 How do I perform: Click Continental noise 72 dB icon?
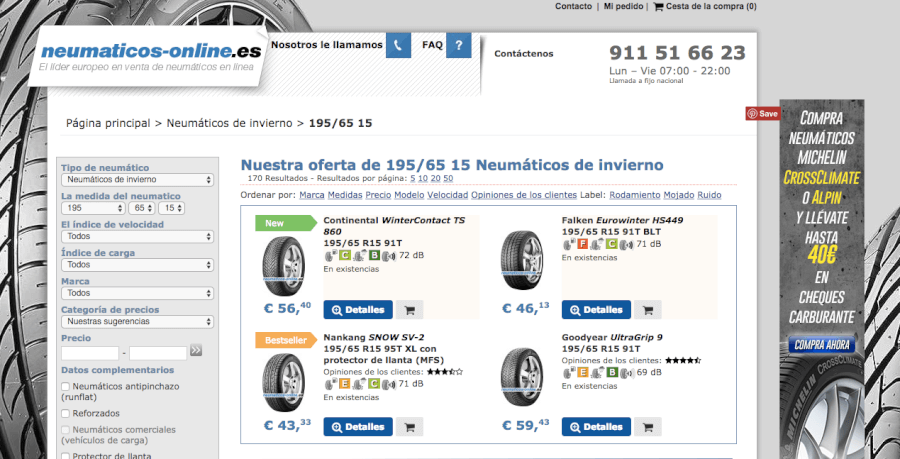point(389,255)
